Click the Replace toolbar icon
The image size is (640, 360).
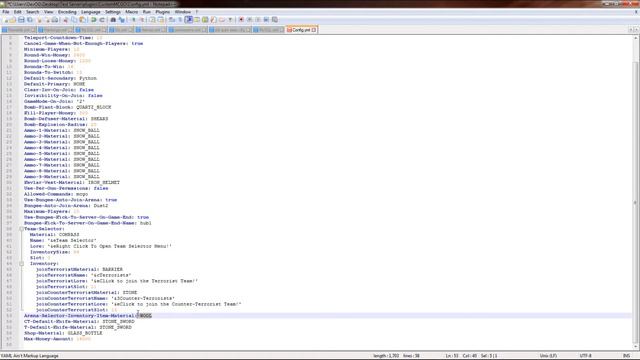point(122,20)
